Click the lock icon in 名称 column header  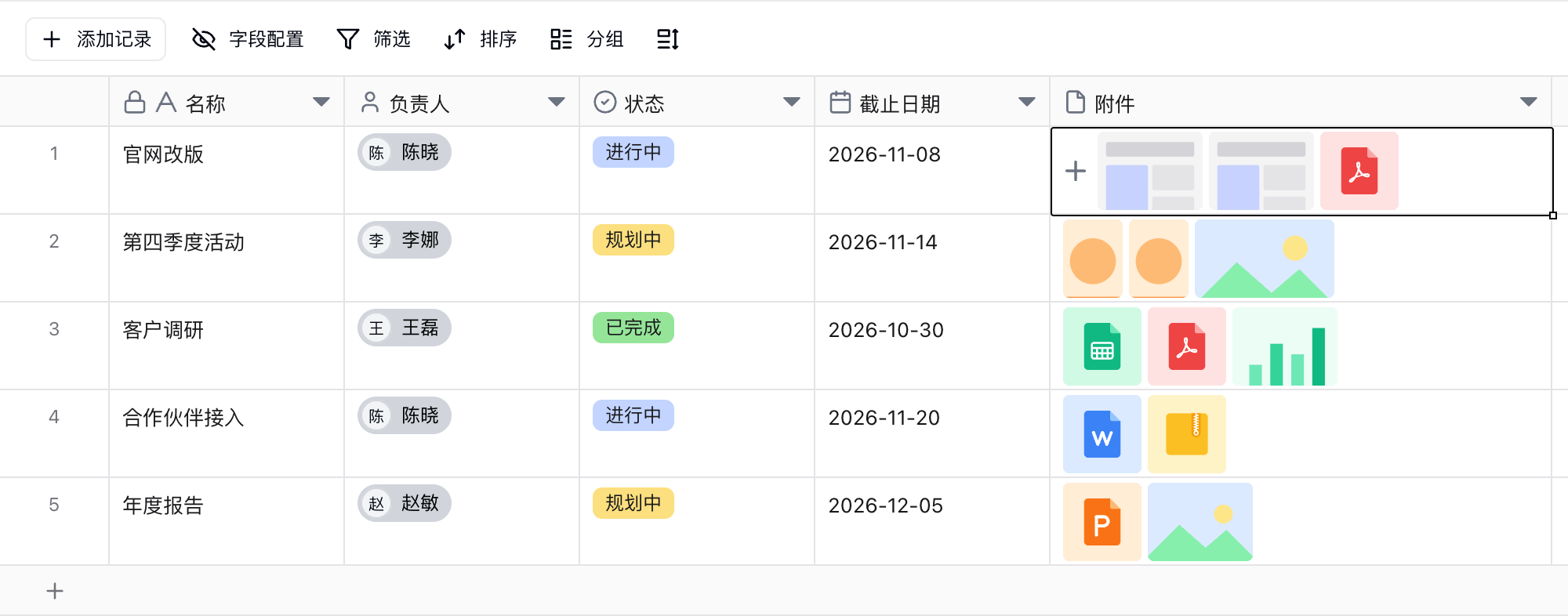coord(135,103)
